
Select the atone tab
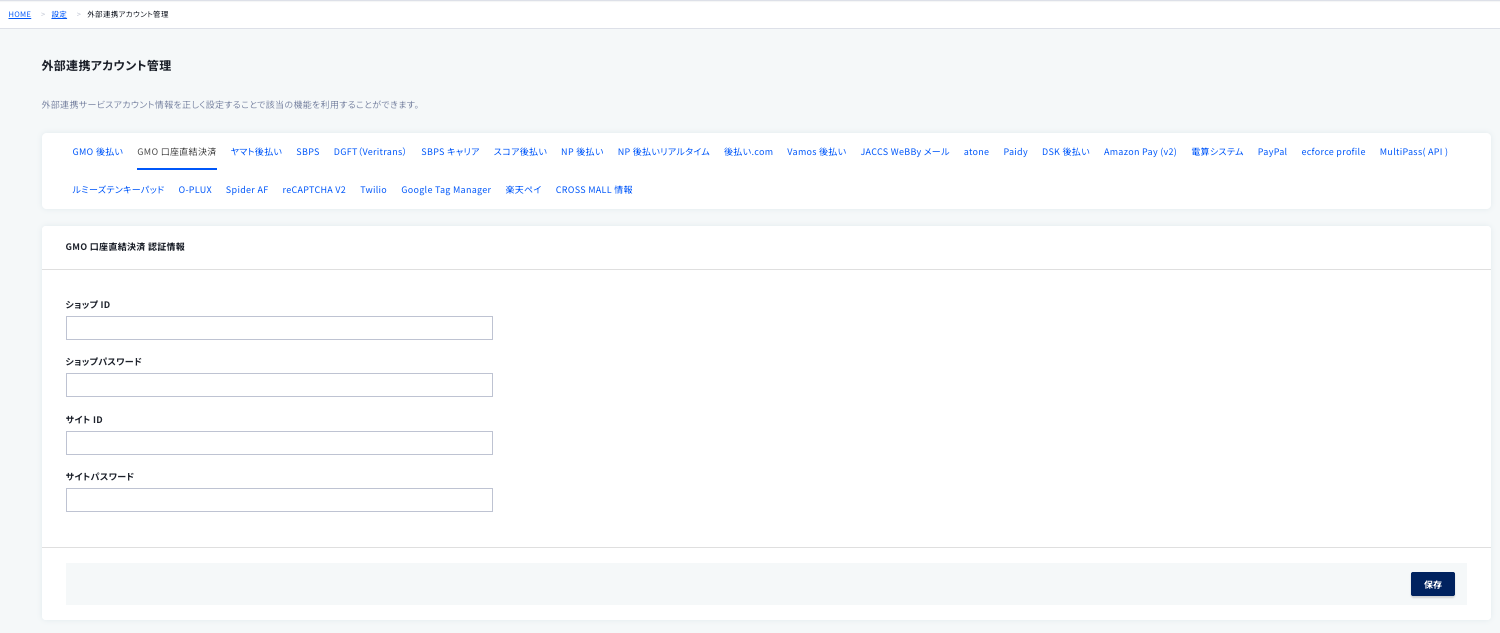click(976, 152)
